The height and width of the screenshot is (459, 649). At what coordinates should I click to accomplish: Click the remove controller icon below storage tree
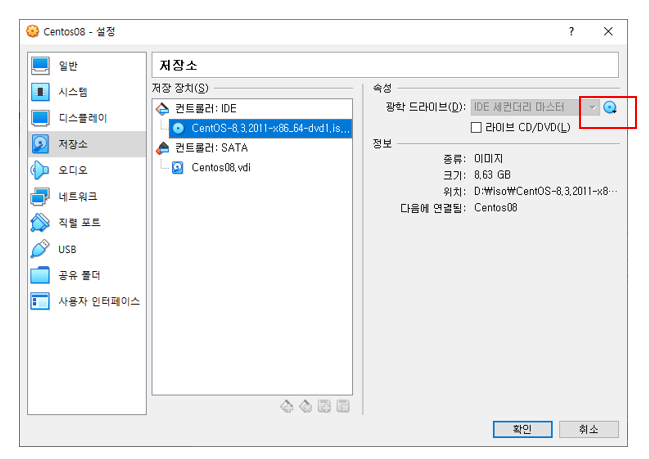click(305, 406)
